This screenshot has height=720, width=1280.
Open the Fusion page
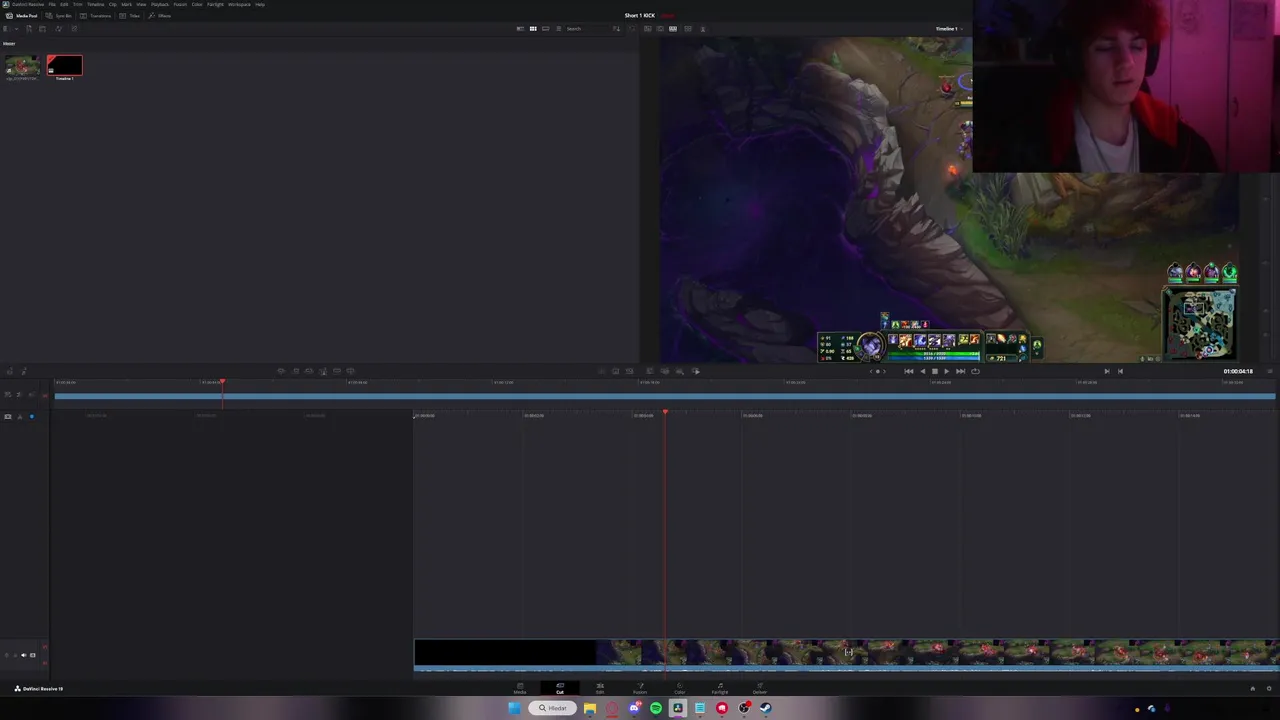(x=640, y=689)
